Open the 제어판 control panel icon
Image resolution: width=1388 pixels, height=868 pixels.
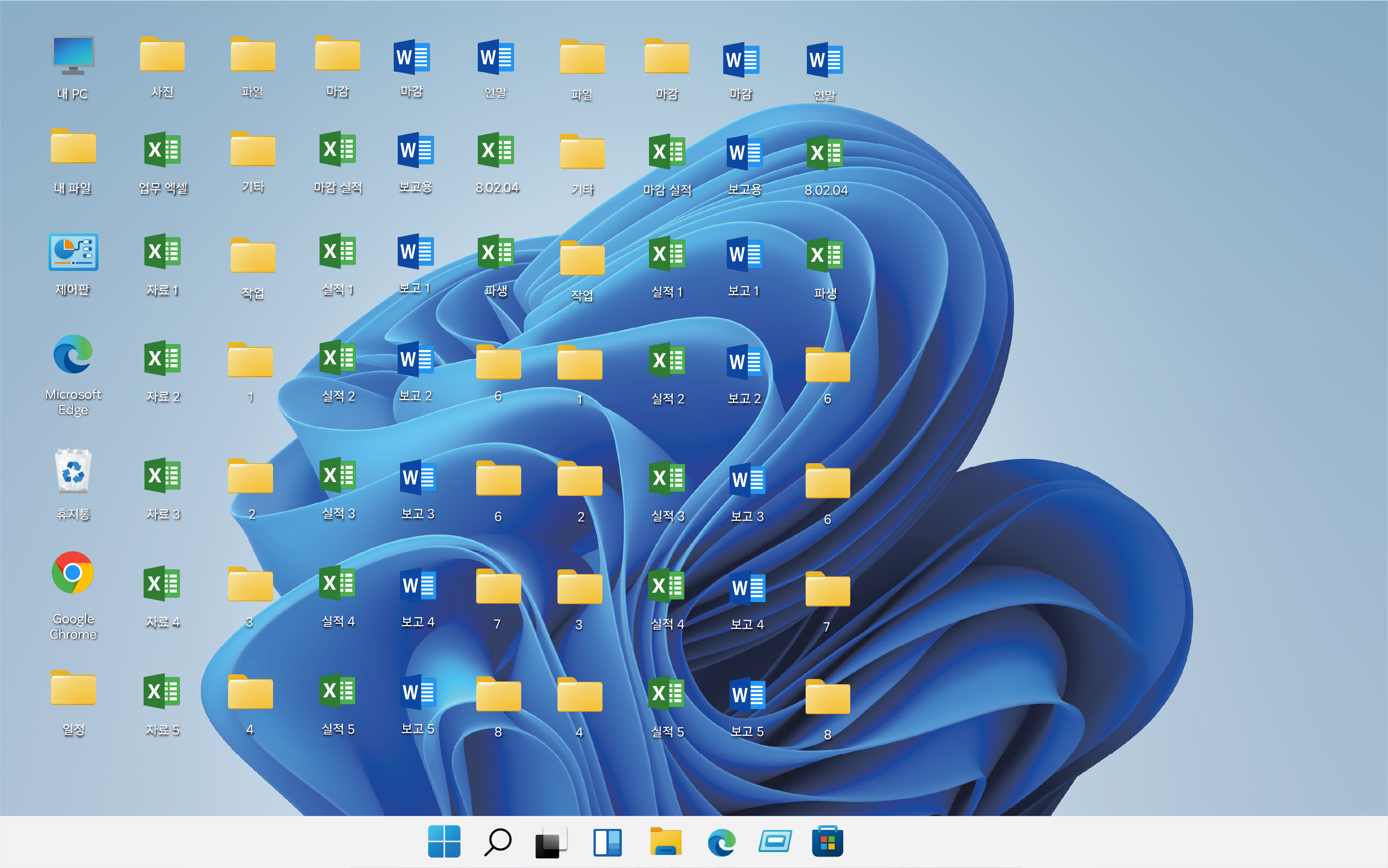pyautogui.click(x=73, y=253)
